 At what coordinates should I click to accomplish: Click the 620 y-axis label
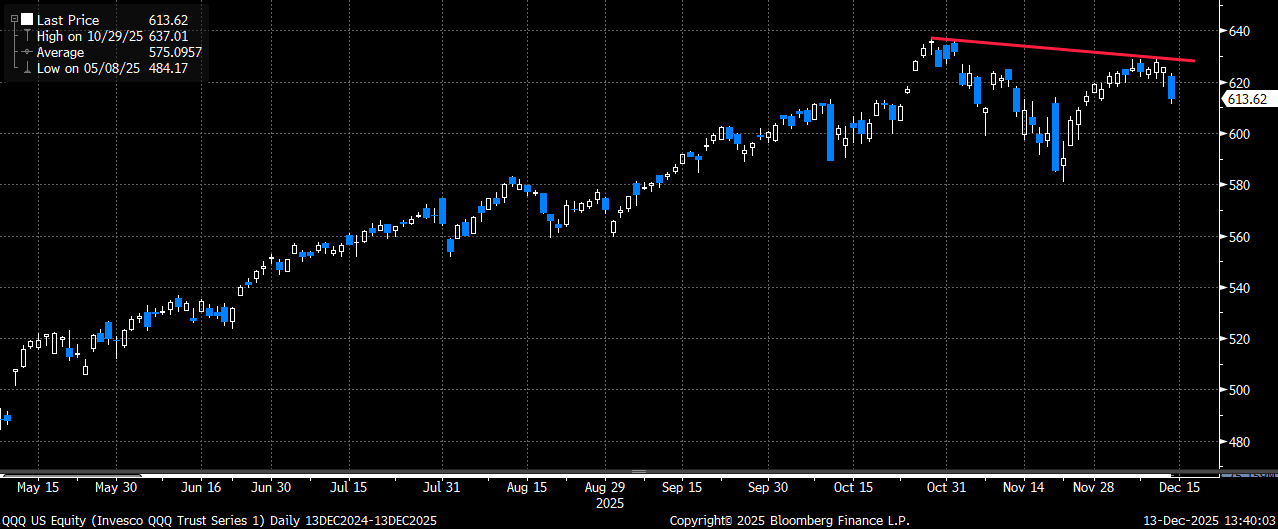(1240, 82)
